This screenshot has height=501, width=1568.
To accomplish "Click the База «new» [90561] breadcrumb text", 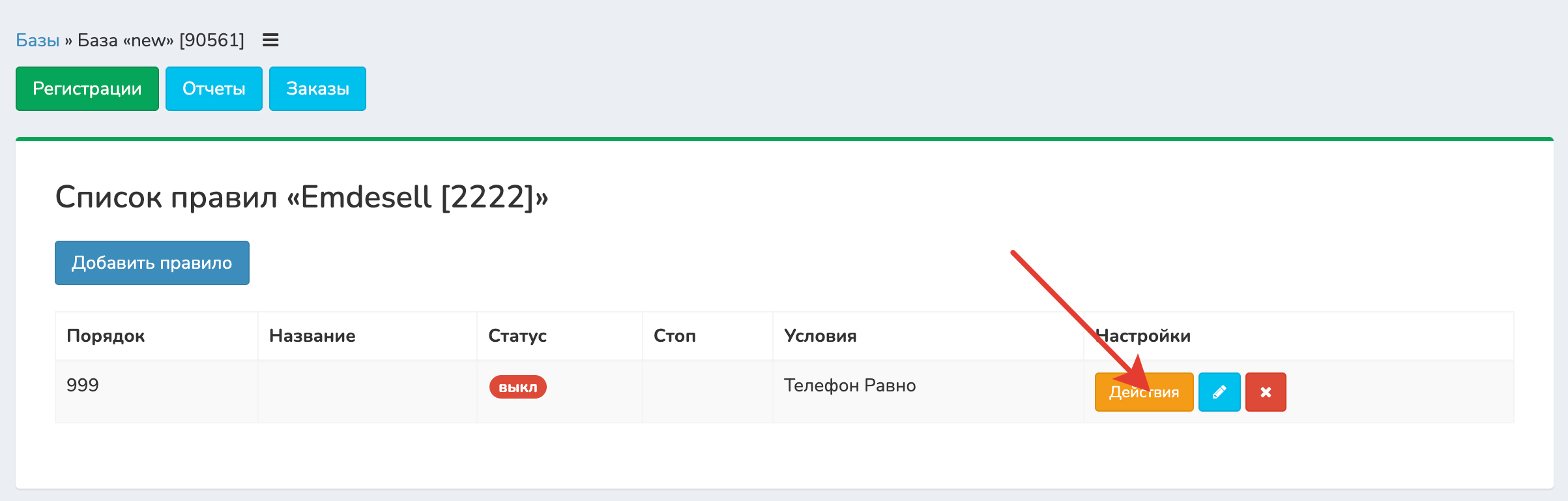I will (161, 40).
